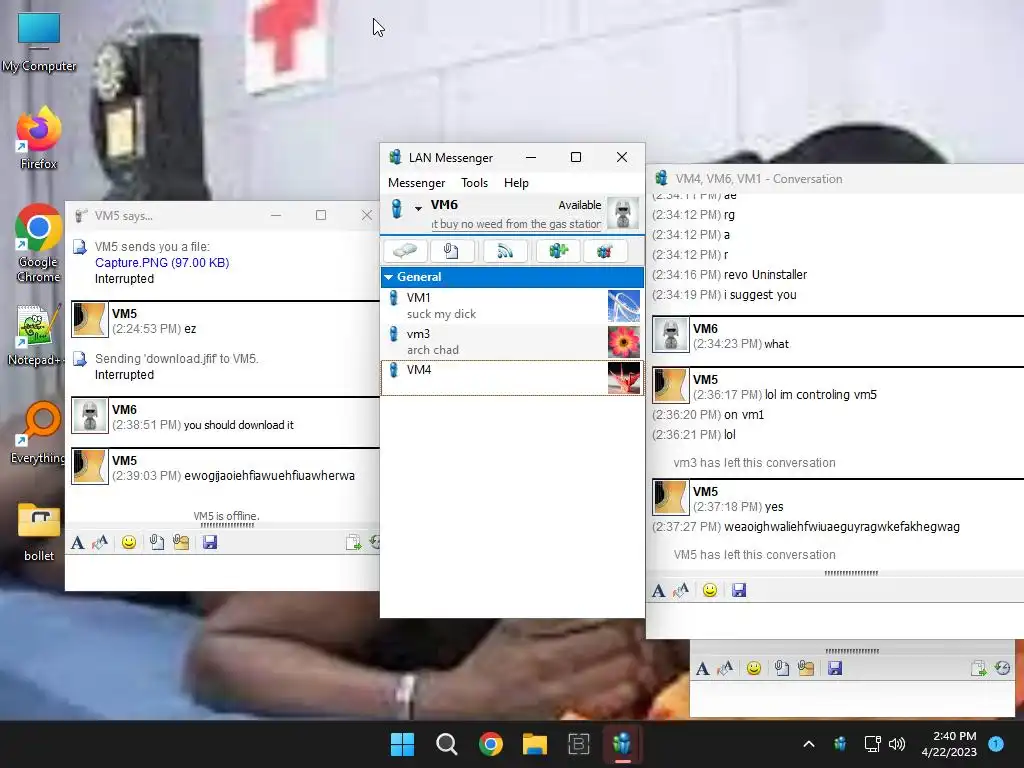Click the Search icon on the taskbar
Screen dimensions: 1024x768
point(447,744)
